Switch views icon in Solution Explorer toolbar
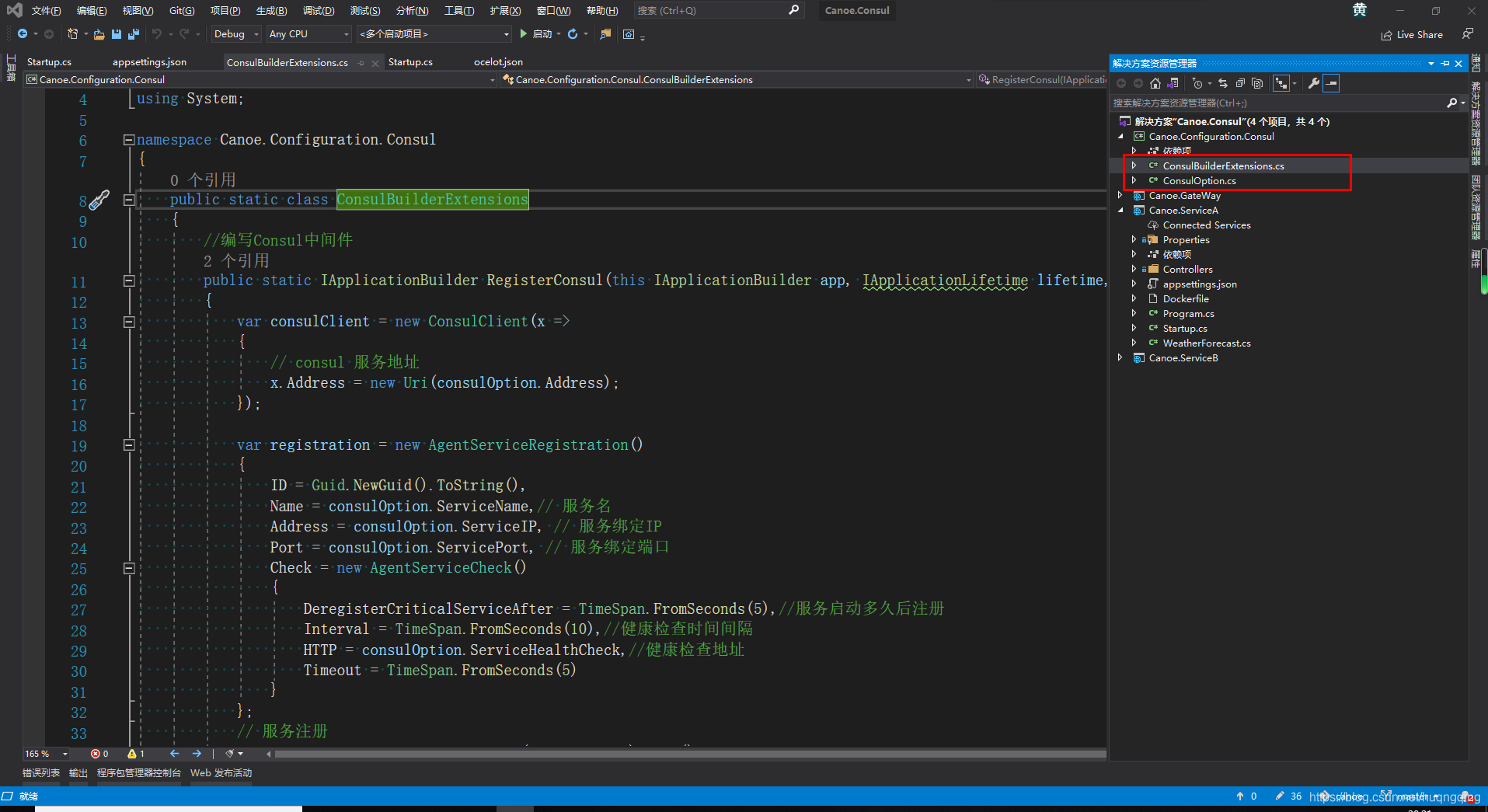 click(1173, 83)
